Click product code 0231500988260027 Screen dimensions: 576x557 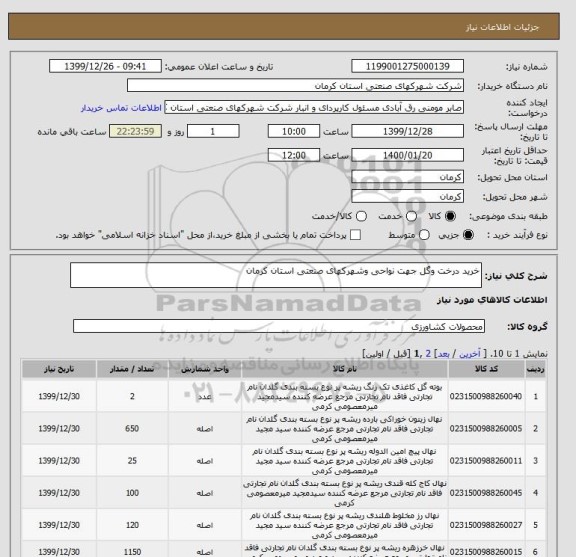click(486, 525)
